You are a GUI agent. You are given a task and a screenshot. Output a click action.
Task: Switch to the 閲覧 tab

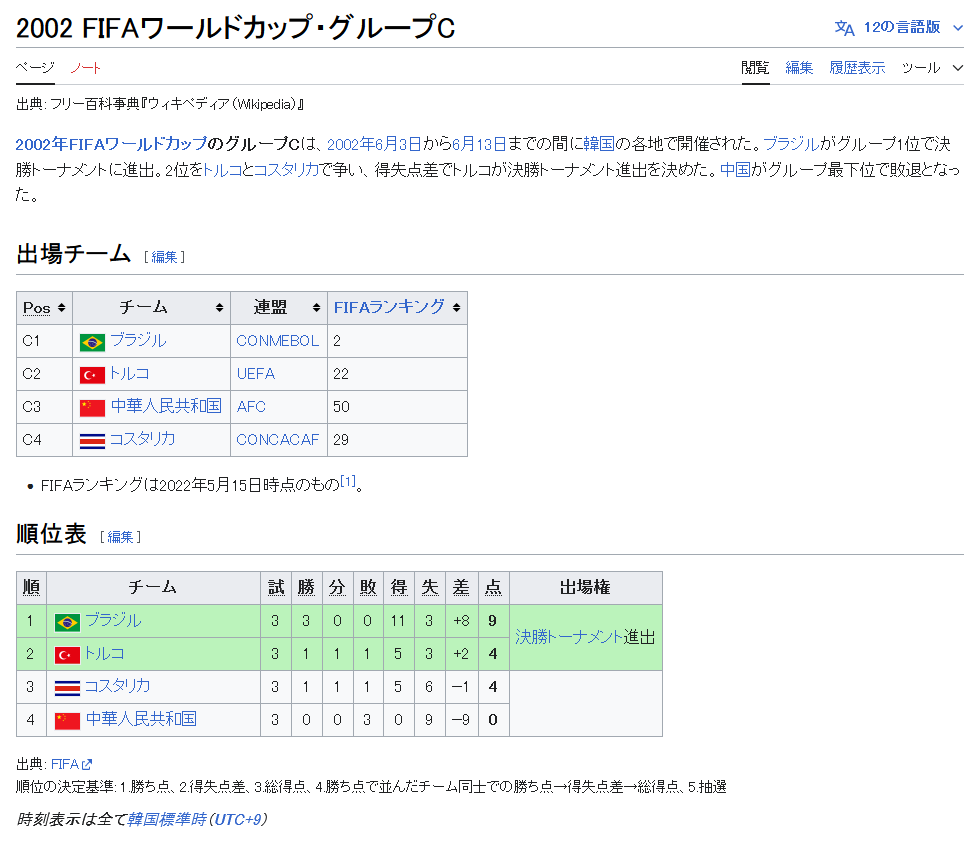[x=755, y=68]
